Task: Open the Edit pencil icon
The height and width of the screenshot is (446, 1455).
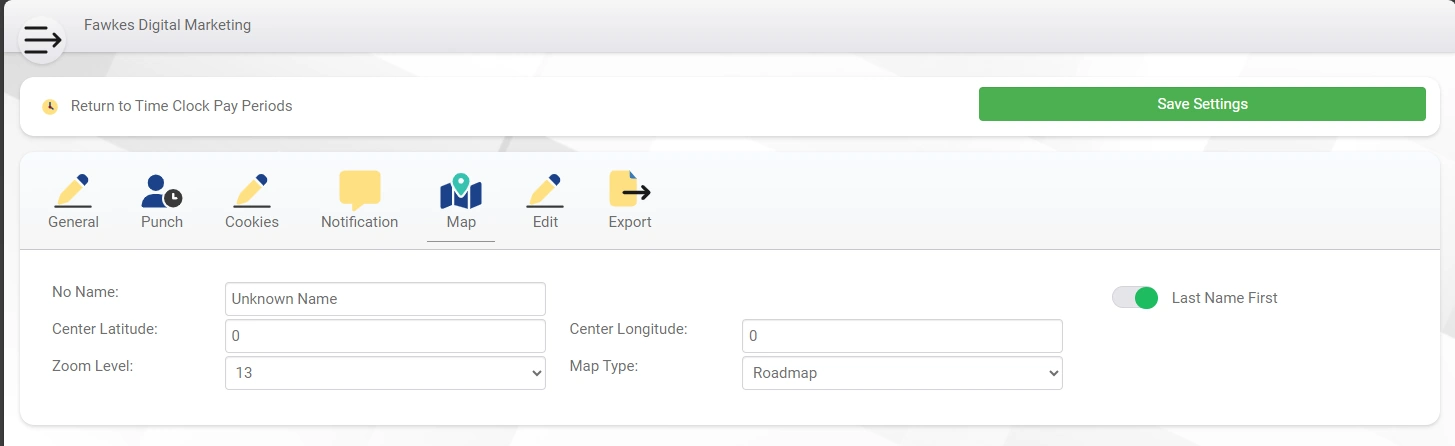Action: (x=545, y=190)
